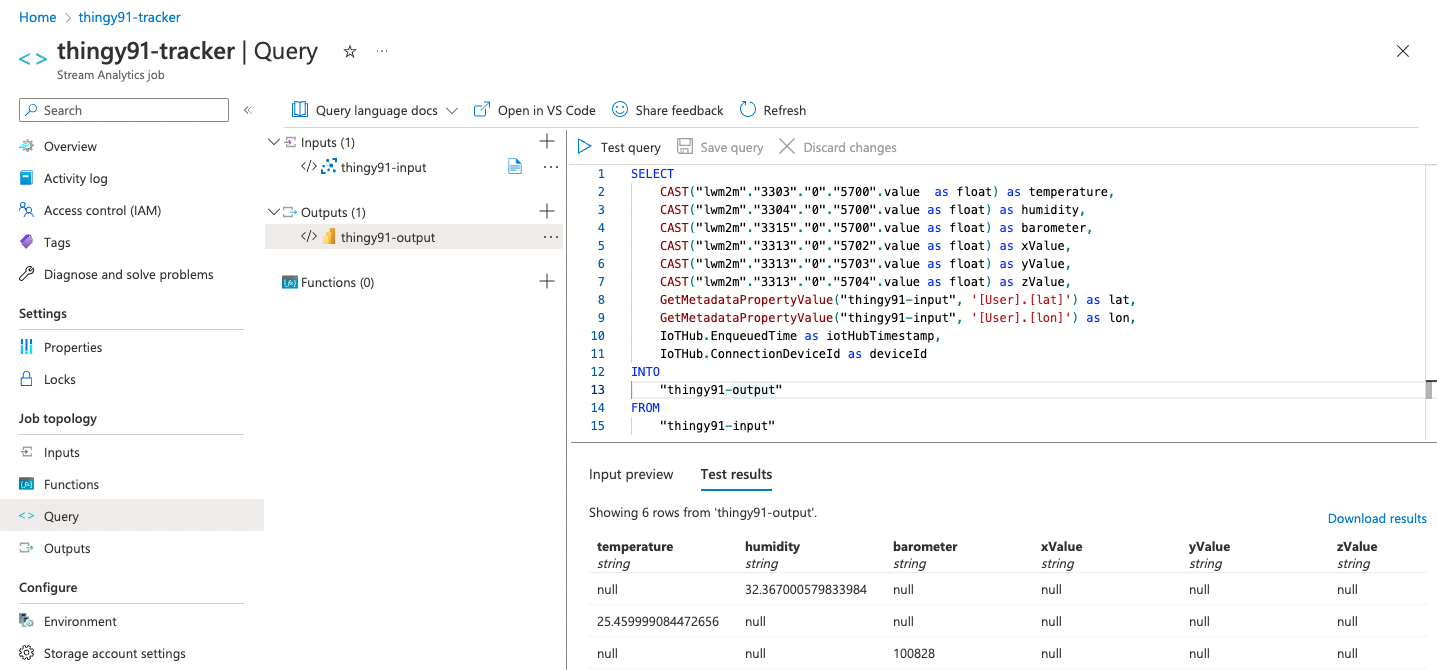Select the cell with 32.367000579833984
1437x670 pixels.
pyautogui.click(x=806, y=590)
